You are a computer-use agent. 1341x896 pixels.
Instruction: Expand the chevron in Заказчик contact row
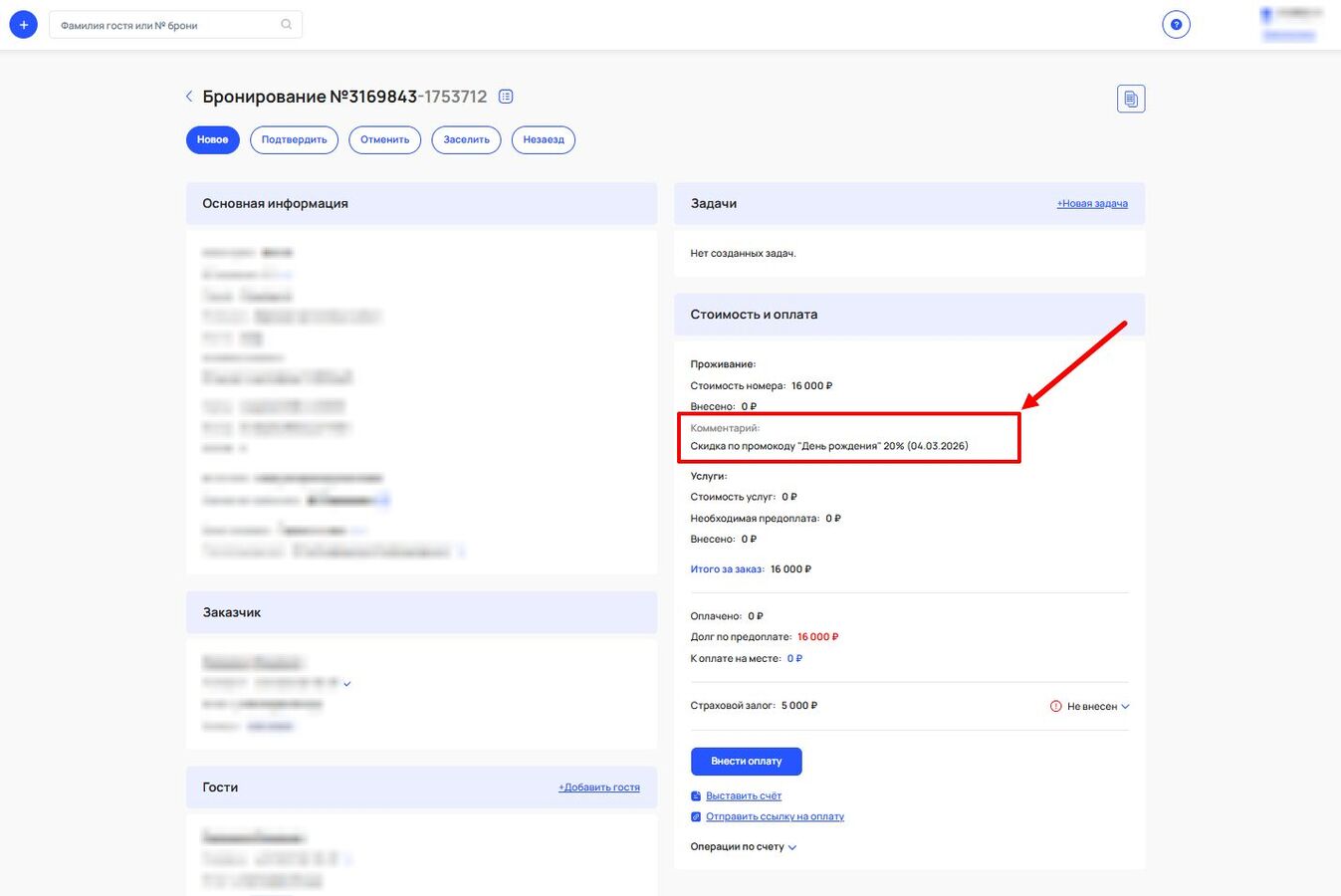pos(347,684)
